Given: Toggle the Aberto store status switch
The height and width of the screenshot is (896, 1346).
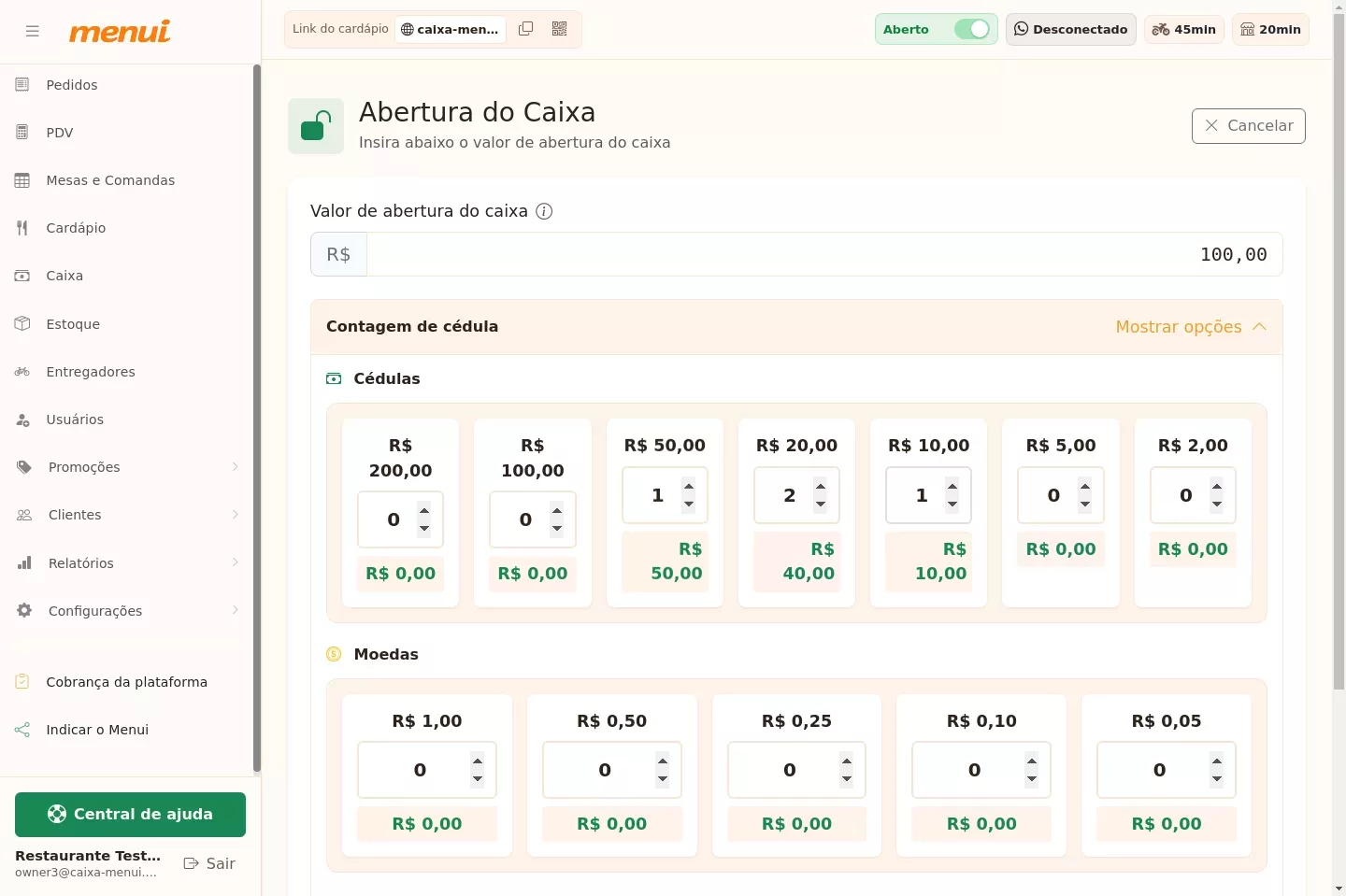Looking at the screenshot, I should [972, 29].
